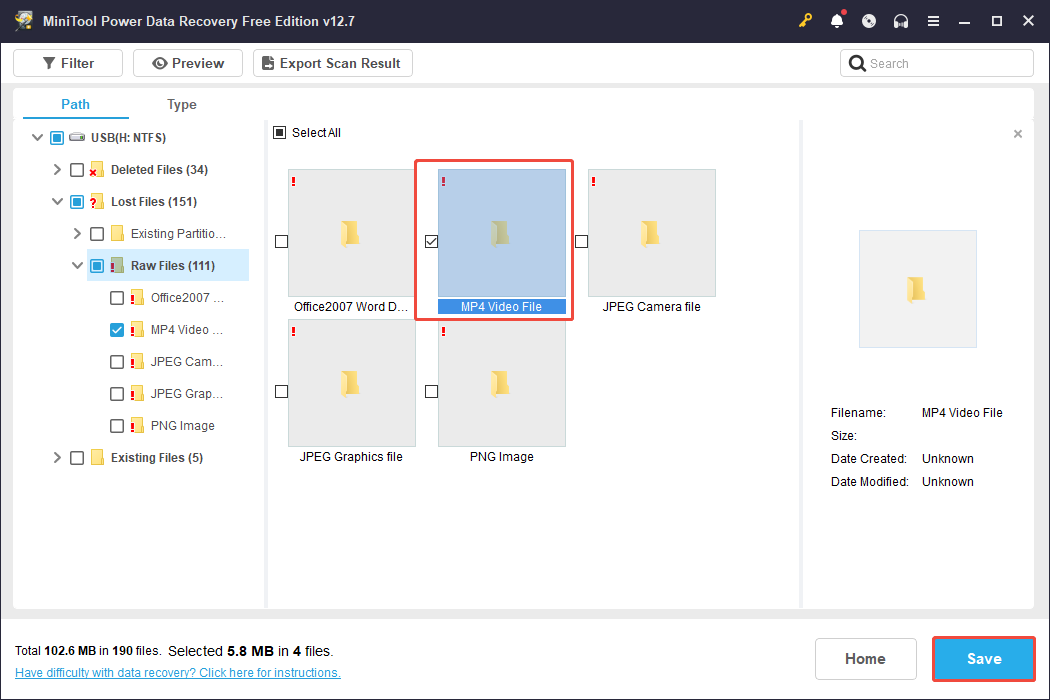Viewport: 1050px width, 700px height.
Task: Select the Deleted Files (34) tree row
Action: (x=159, y=169)
